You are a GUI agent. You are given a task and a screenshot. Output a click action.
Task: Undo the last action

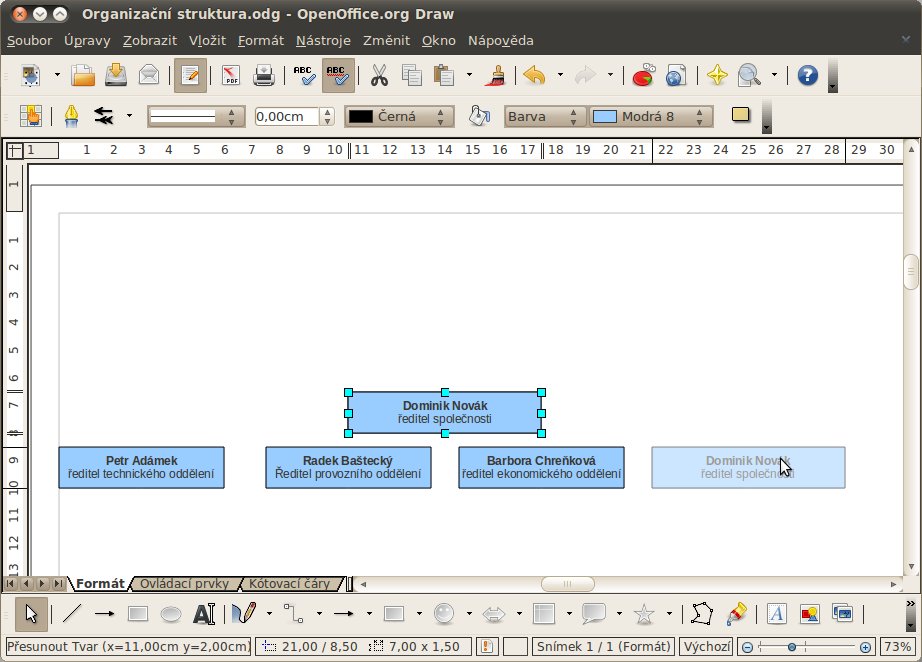535,75
